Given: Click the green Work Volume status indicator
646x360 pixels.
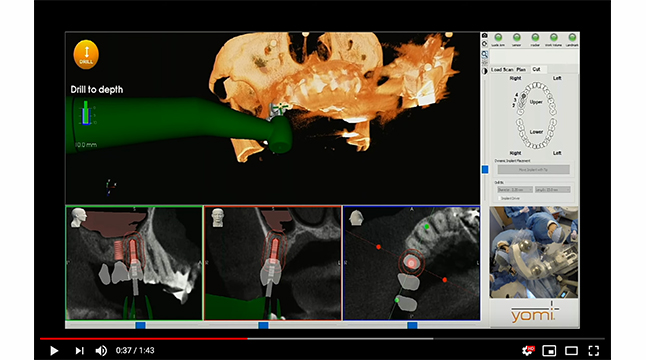Looking at the screenshot, I should click(554, 37).
